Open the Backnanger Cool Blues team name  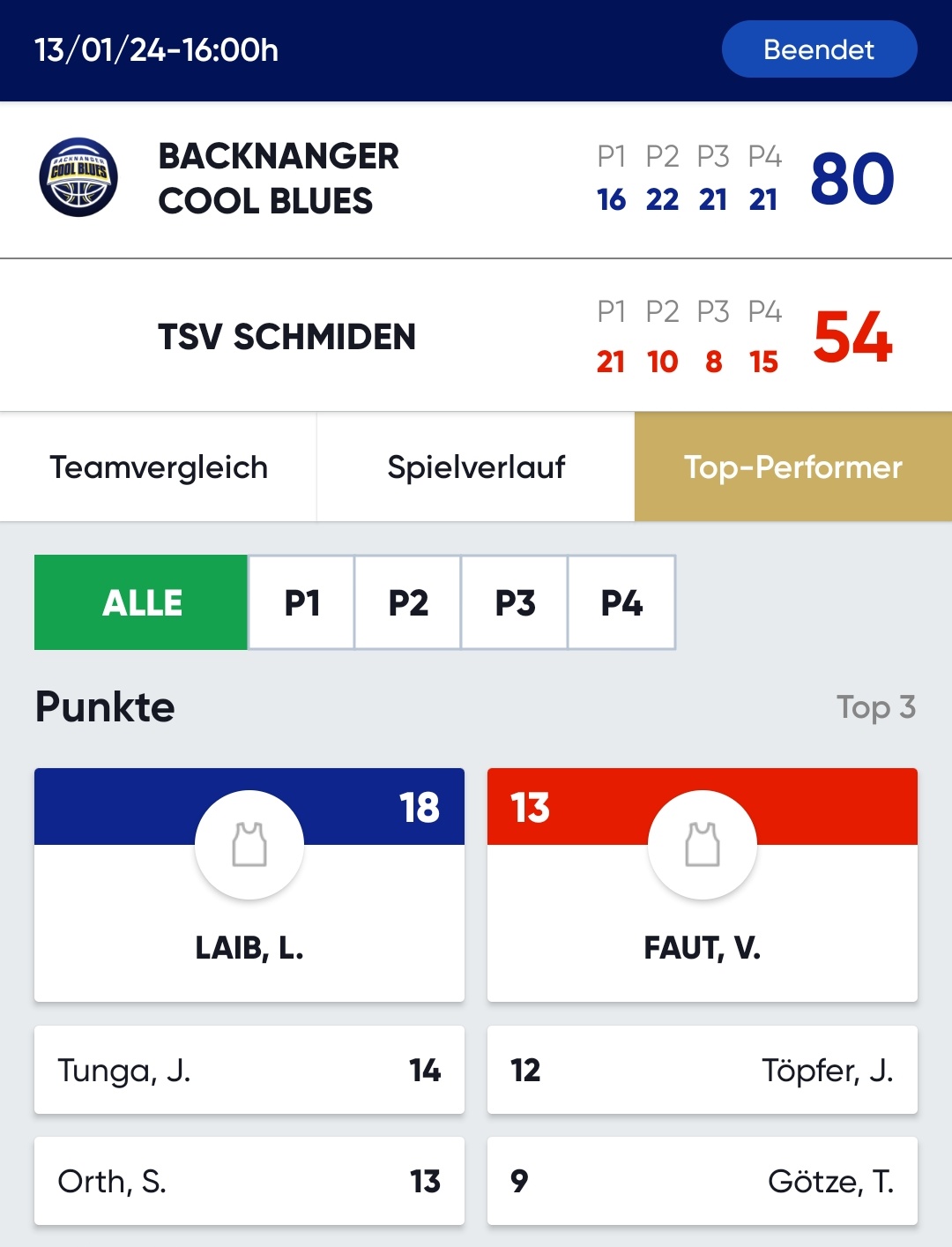[x=279, y=178]
